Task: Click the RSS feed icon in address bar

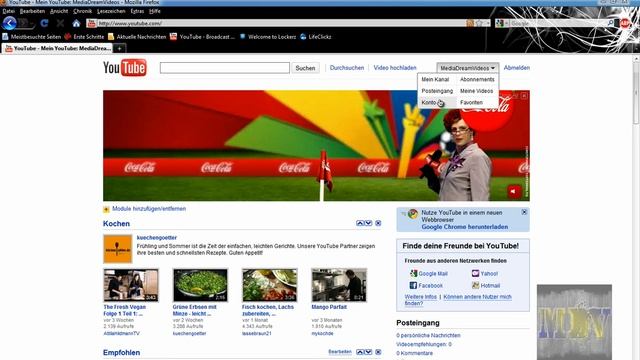Action: click(x=470, y=23)
